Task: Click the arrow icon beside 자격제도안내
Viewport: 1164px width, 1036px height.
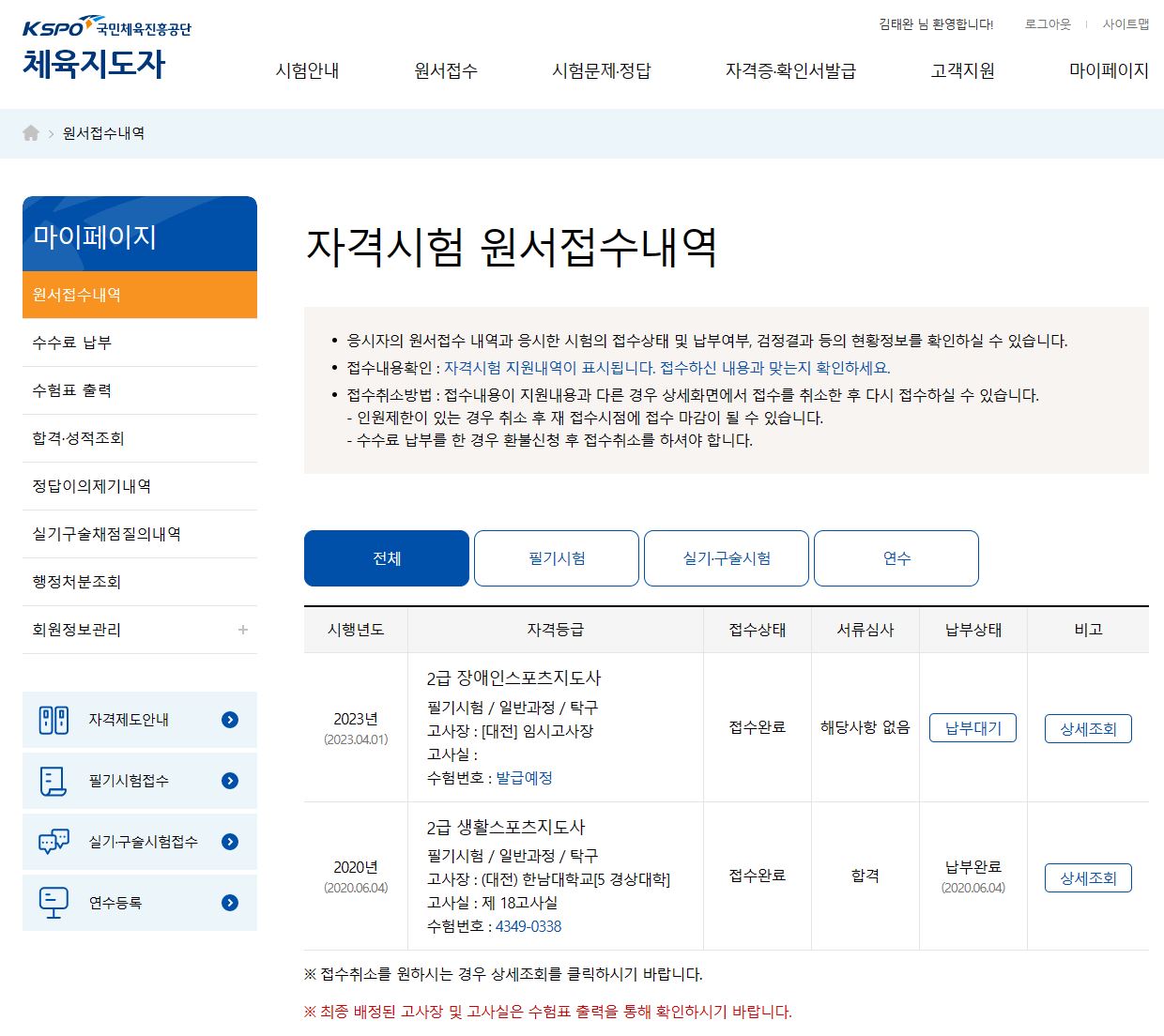Action: [230, 720]
